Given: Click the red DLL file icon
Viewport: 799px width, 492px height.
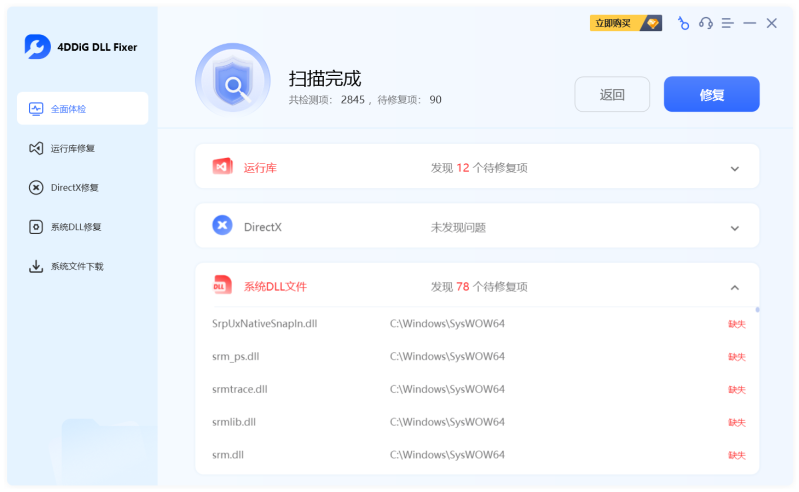Looking at the screenshot, I should [x=222, y=285].
